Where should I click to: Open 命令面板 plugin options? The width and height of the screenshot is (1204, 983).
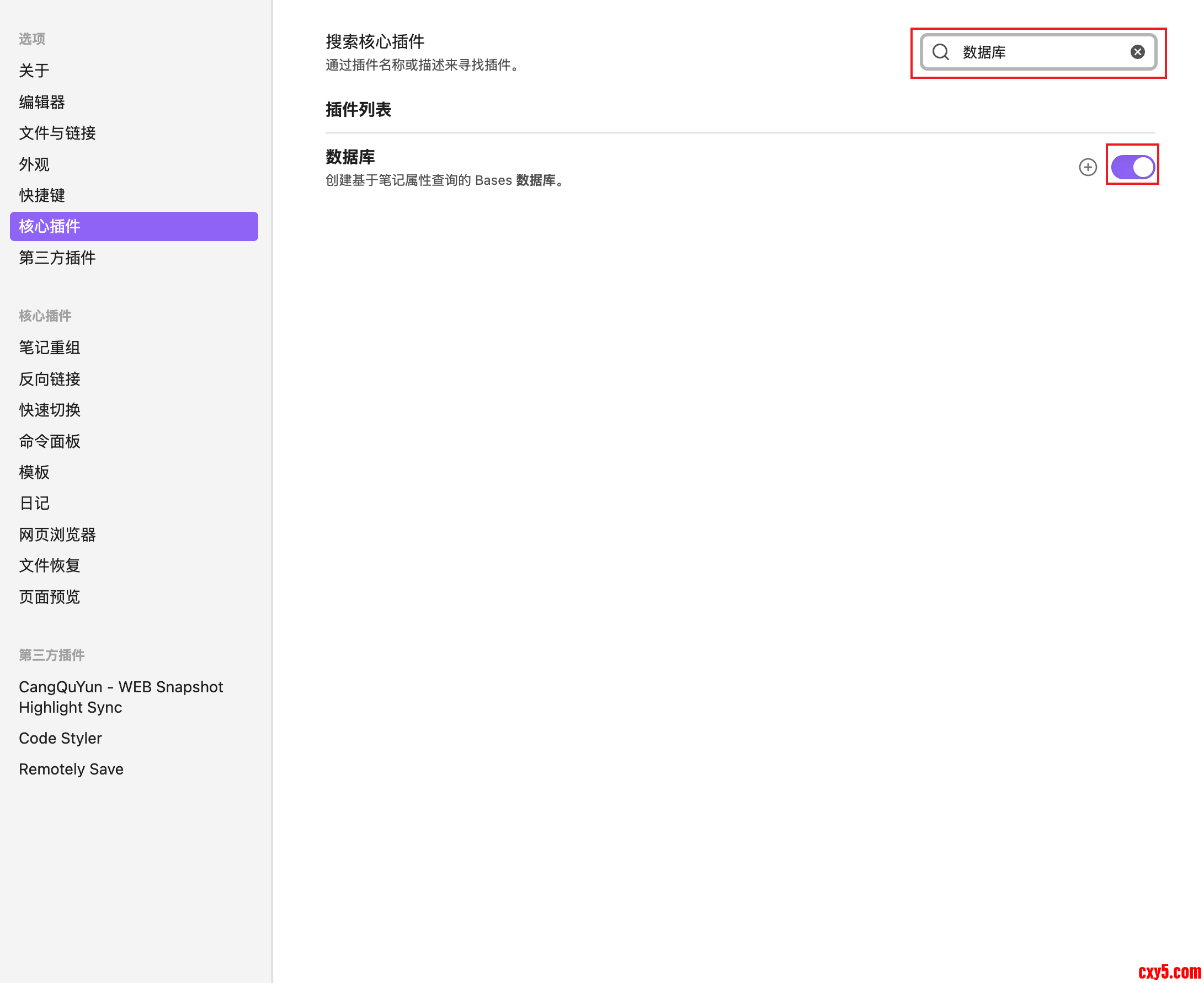pyautogui.click(x=49, y=441)
